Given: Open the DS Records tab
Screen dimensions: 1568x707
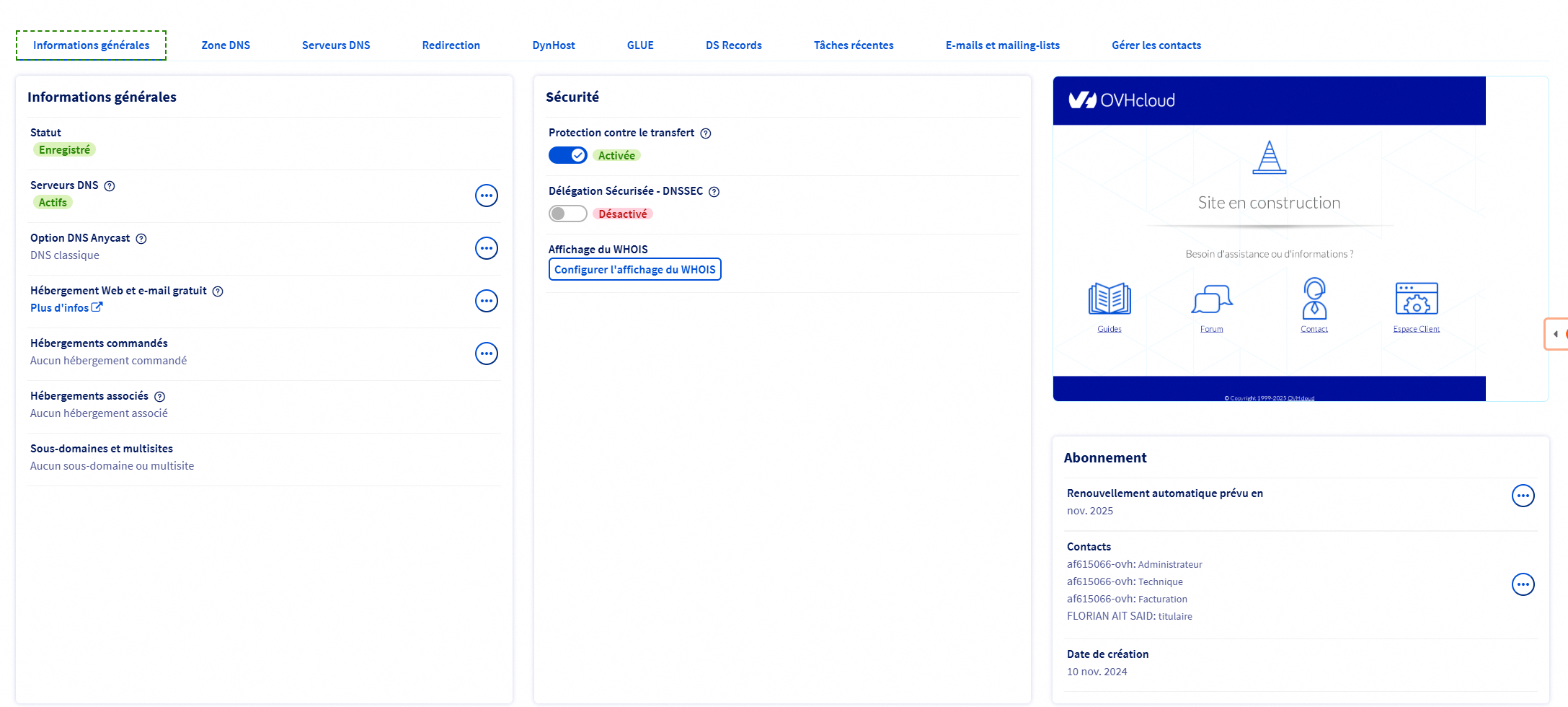Looking at the screenshot, I should point(733,45).
